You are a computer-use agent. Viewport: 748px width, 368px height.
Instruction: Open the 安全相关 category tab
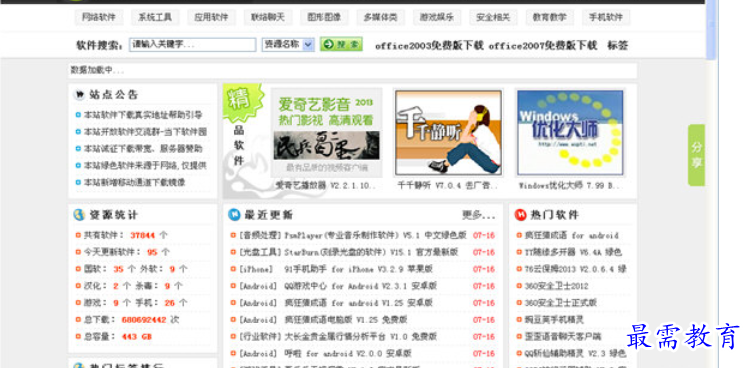tap(493, 18)
